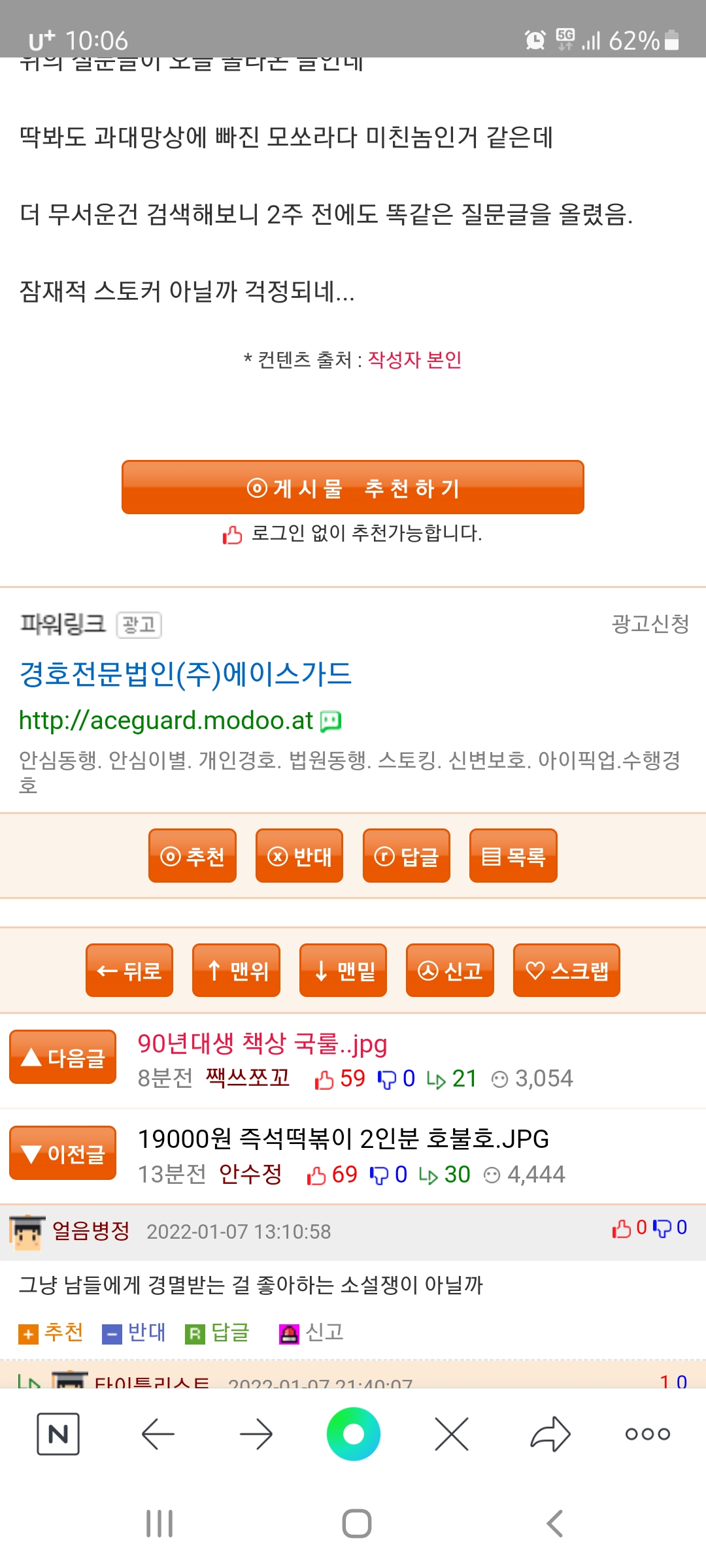
Task: Tap the Naver home N icon
Action: 58,1434
